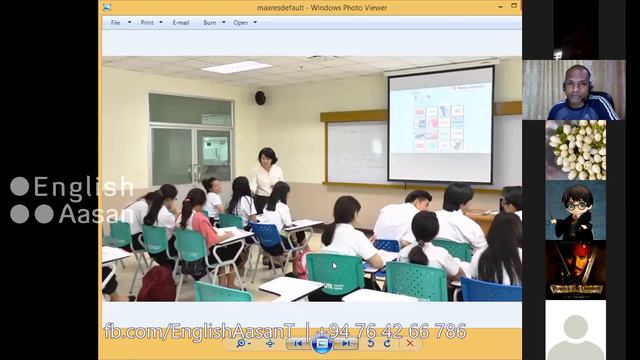Select the Harry Potter figurine participant tile

pyautogui.click(x=576, y=210)
